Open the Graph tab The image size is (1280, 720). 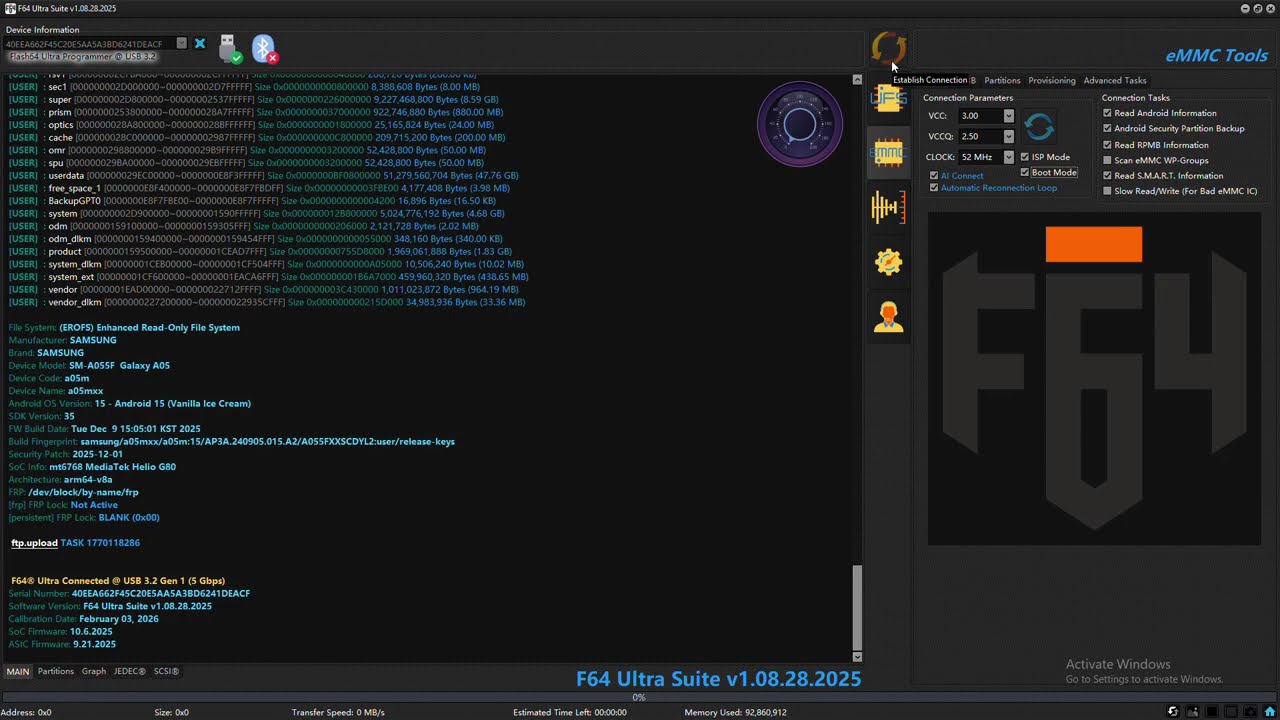pos(94,672)
